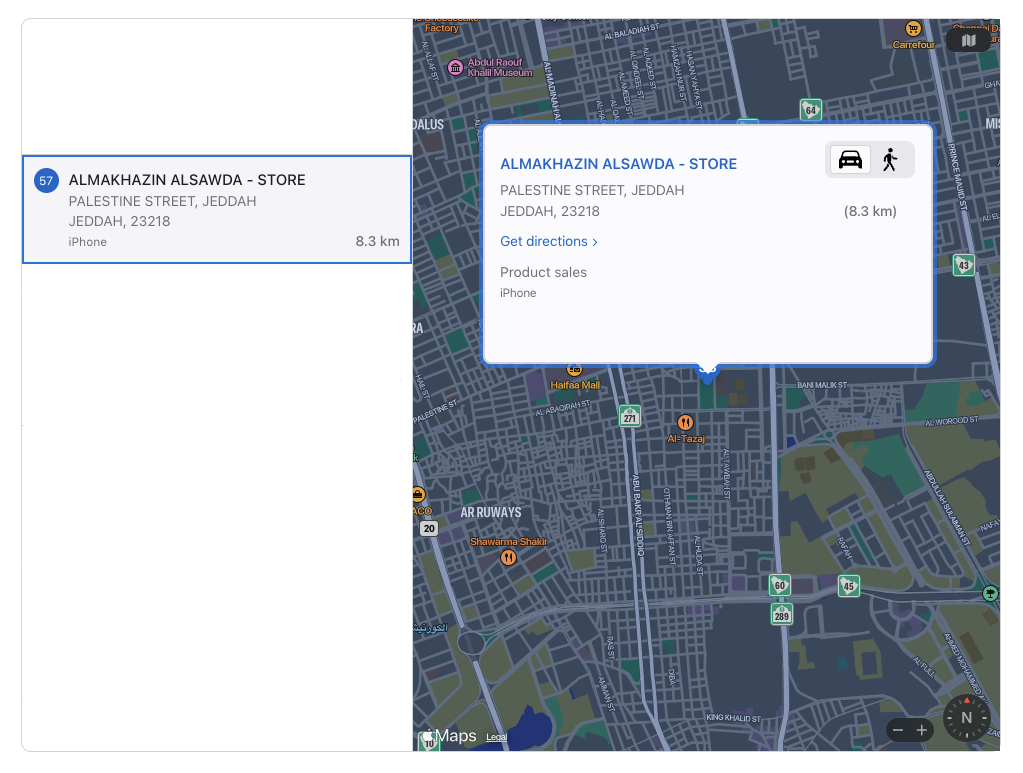The image size is (1023, 773).
Task: Click the number 57 store badge
Action: [x=46, y=181]
